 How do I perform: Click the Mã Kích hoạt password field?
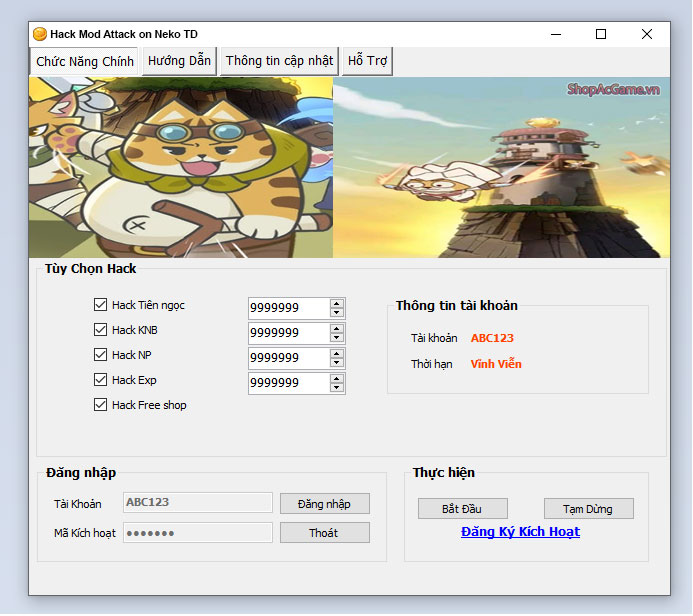click(x=198, y=533)
